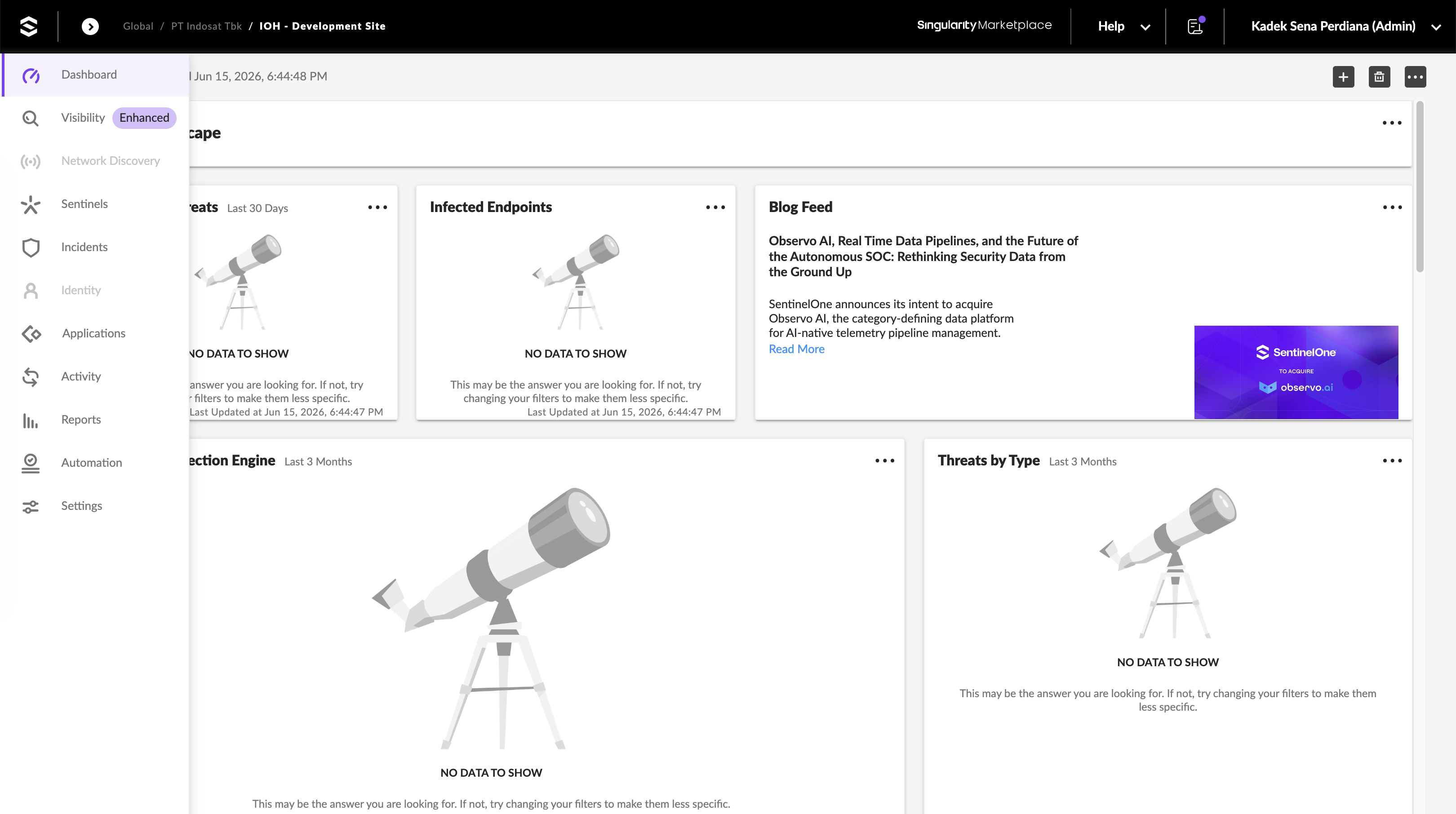Open Threats by Type options menu
1456x814 pixels.
pyautogui.click(x=1392, y=461)
